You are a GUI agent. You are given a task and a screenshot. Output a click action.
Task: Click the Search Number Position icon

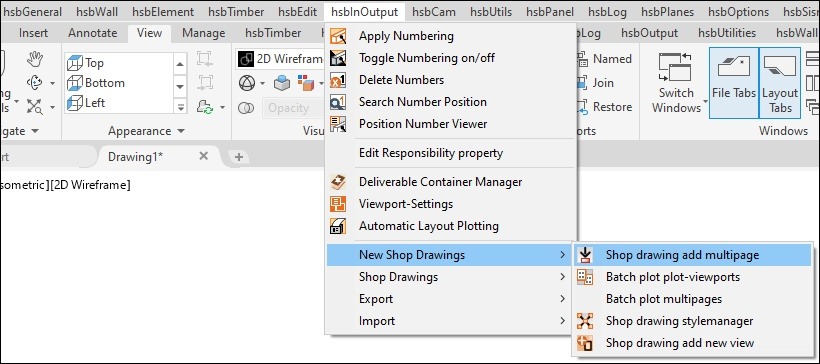tap(338, 102)
